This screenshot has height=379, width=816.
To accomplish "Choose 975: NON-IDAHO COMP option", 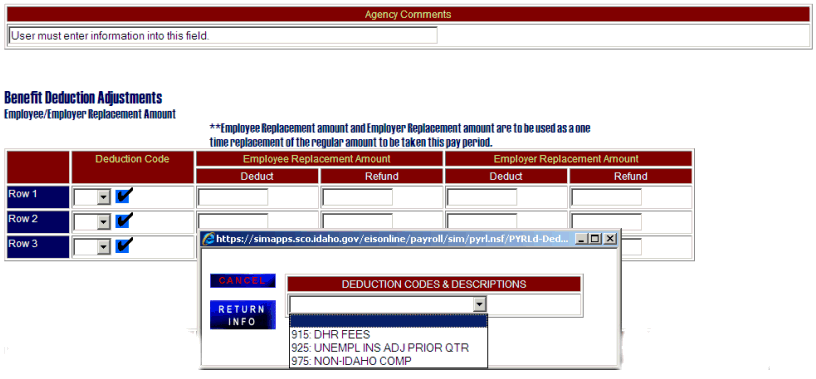I will click(388, 361).
